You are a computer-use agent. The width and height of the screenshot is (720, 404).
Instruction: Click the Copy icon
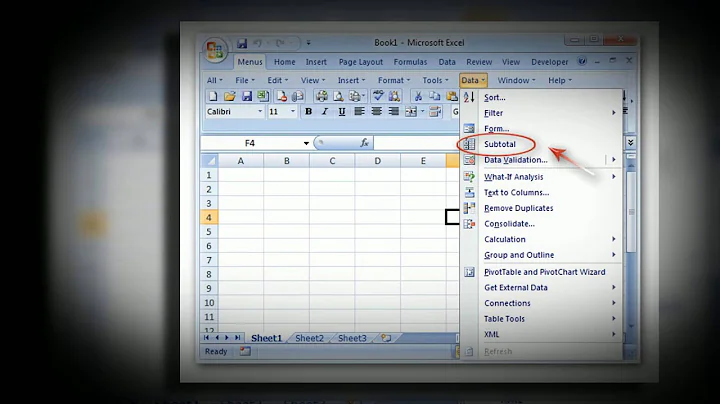pos(435,96)
